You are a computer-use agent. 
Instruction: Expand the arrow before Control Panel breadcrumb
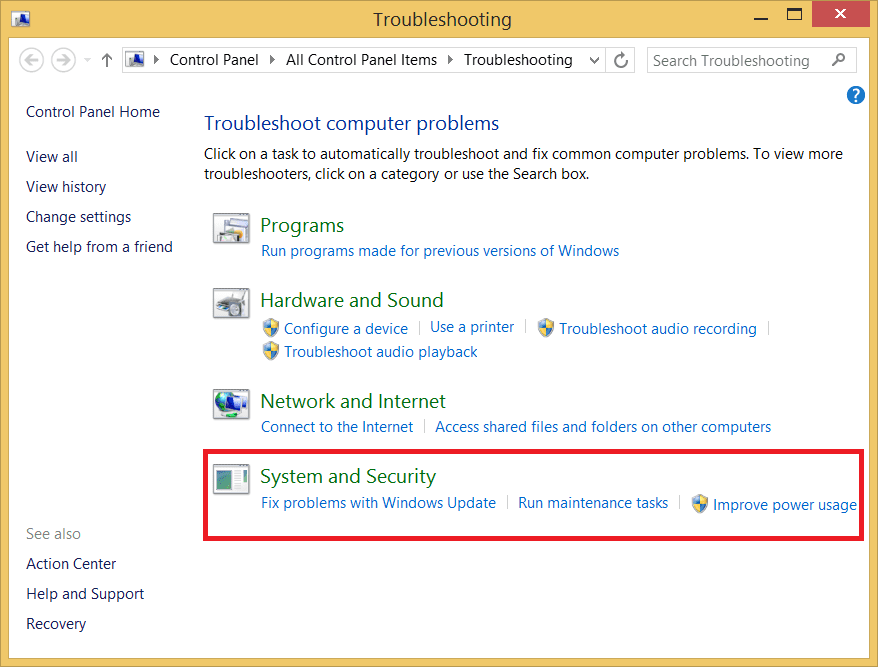pos(157,59)
